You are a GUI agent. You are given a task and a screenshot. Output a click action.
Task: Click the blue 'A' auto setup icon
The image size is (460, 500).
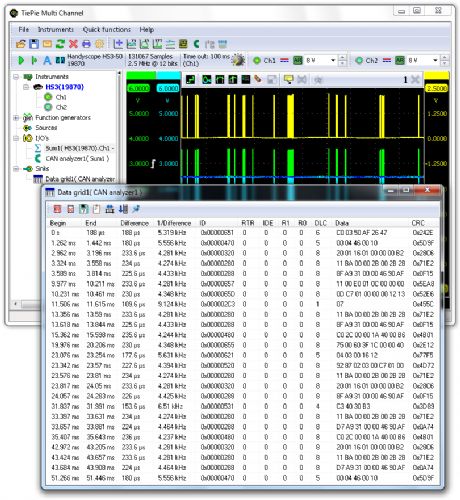[x=47, y=60]
